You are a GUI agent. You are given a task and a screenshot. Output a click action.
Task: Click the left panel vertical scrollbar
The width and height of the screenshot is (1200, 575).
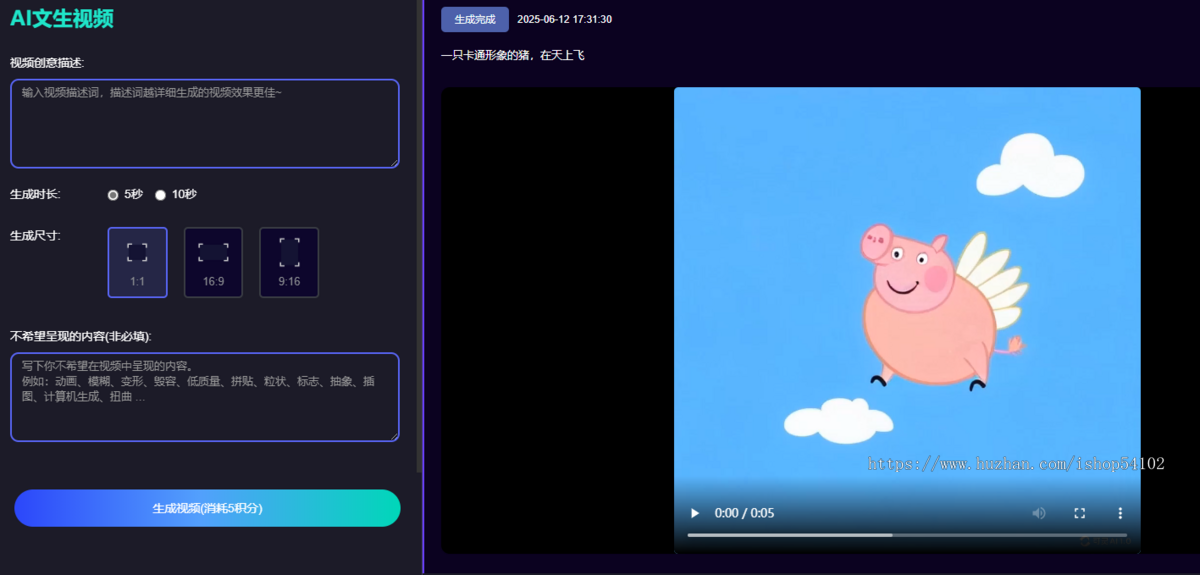(x=420, y=236)
